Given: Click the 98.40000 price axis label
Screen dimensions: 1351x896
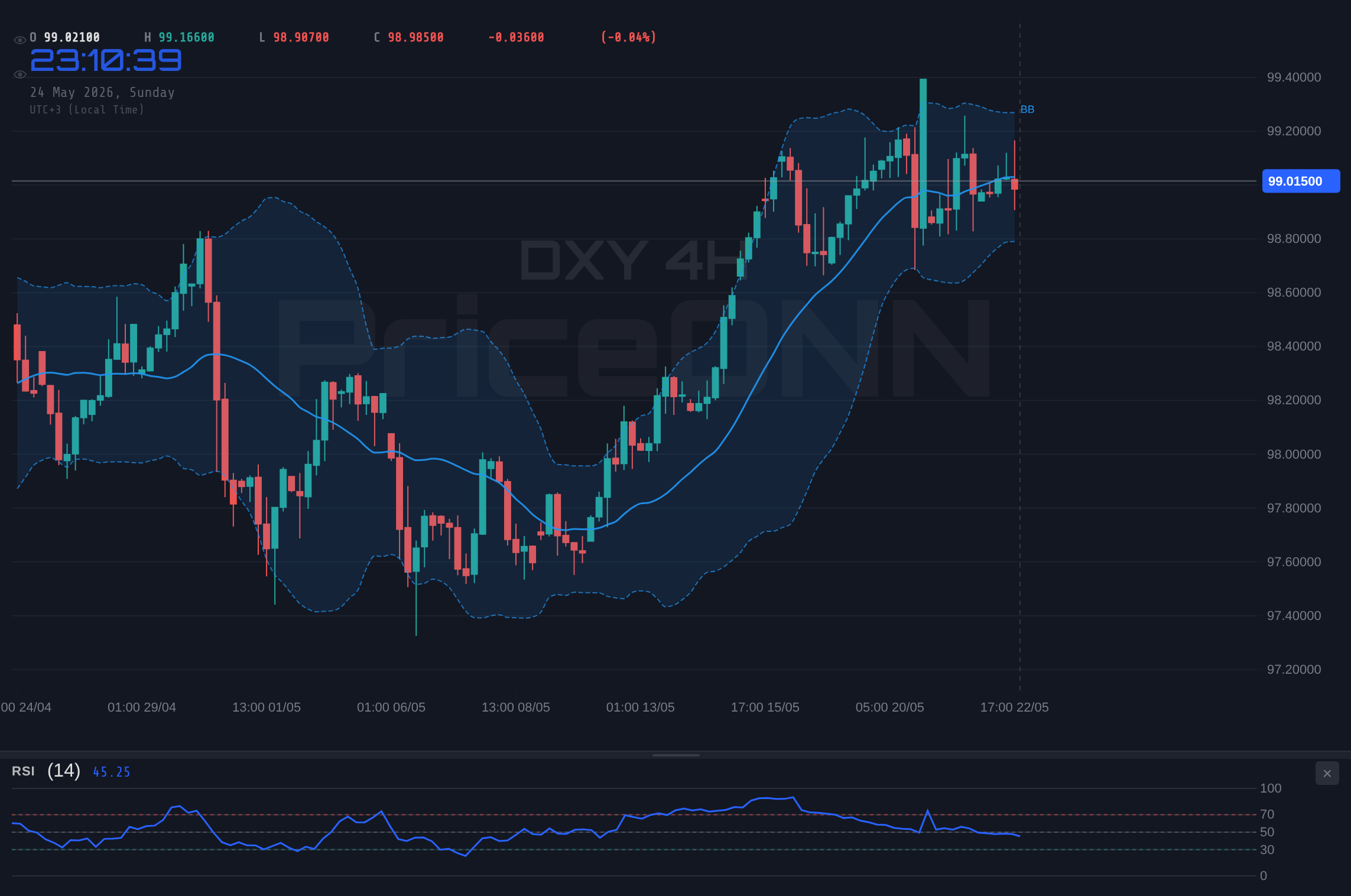Looking at the screenshot, I should tap(1294, 346).
